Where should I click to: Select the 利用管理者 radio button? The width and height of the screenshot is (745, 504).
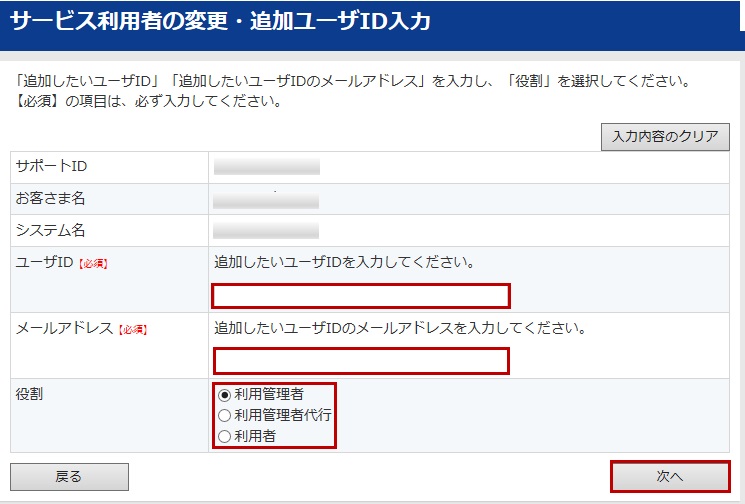coord(224,394)
